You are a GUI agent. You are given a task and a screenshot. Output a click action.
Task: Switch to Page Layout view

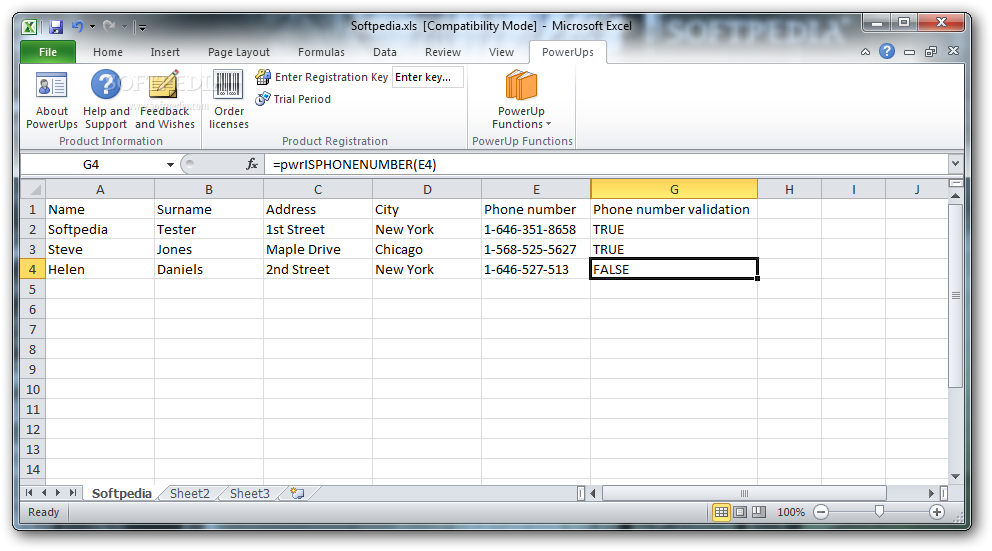pos(740,512)
